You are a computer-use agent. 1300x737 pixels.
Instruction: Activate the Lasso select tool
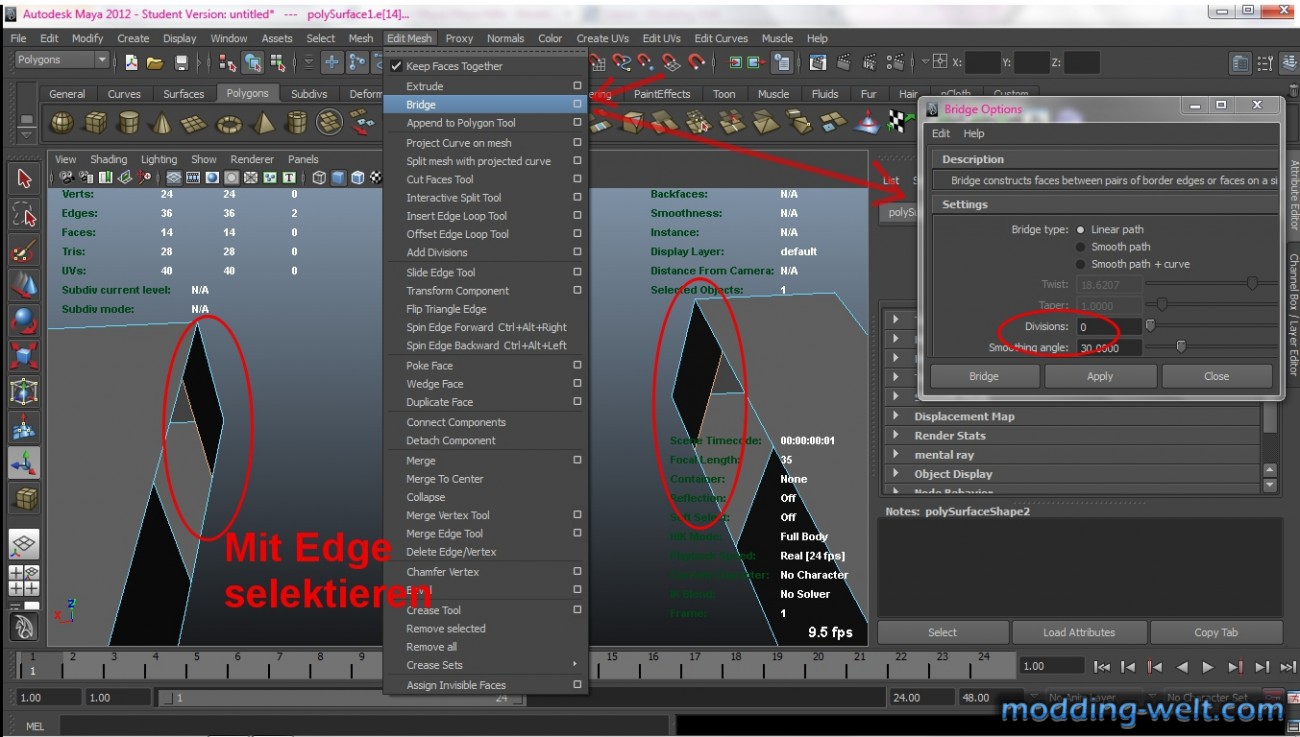[x=24, y=214]
